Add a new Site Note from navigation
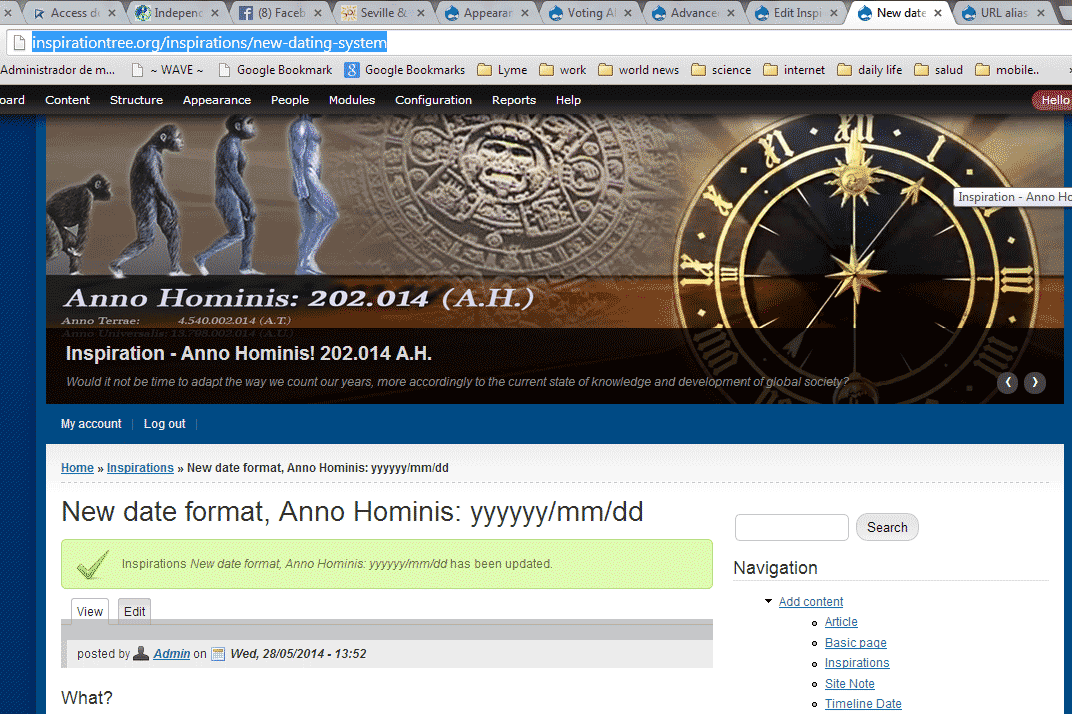 tap(849, 683)
